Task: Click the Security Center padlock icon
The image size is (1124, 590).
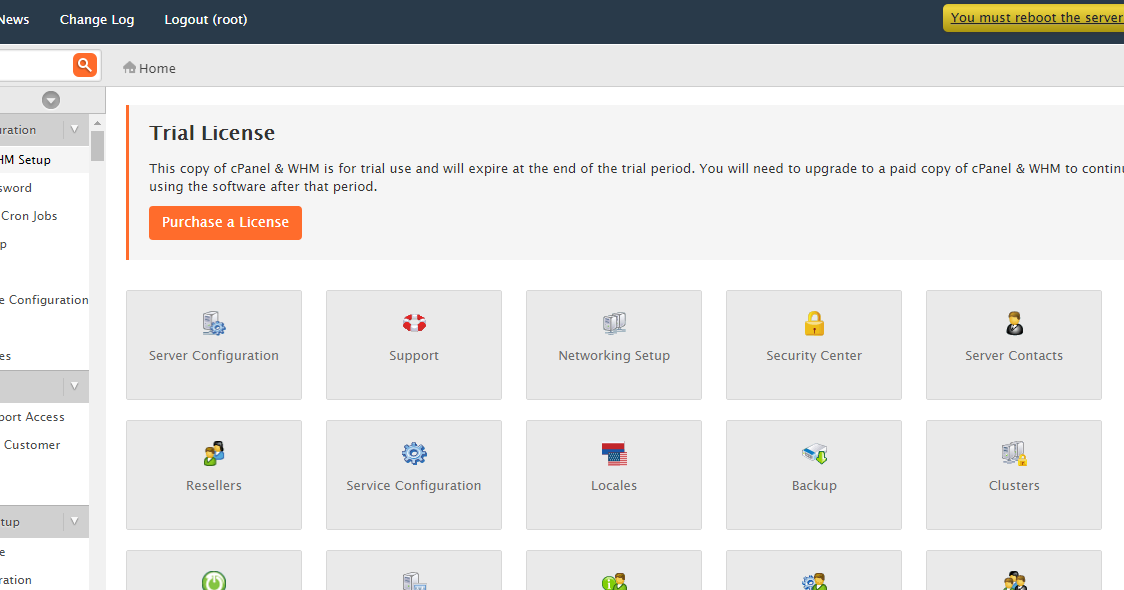Action: click(x=814, y=323)
